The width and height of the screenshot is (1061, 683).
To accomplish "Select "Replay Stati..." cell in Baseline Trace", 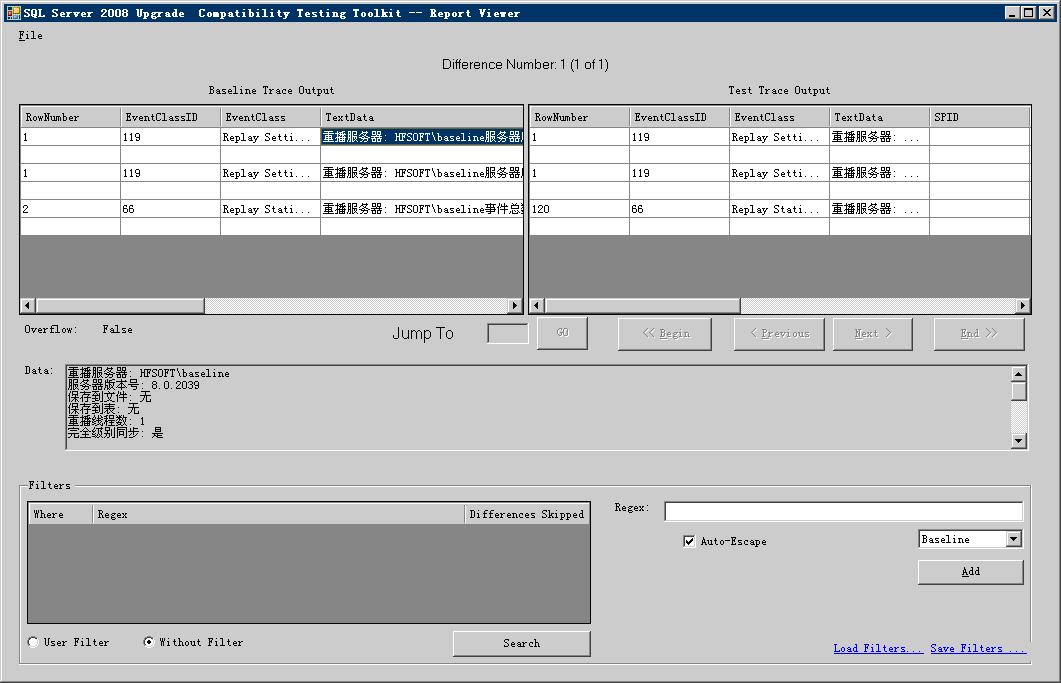I will click(x=271, y=209).
